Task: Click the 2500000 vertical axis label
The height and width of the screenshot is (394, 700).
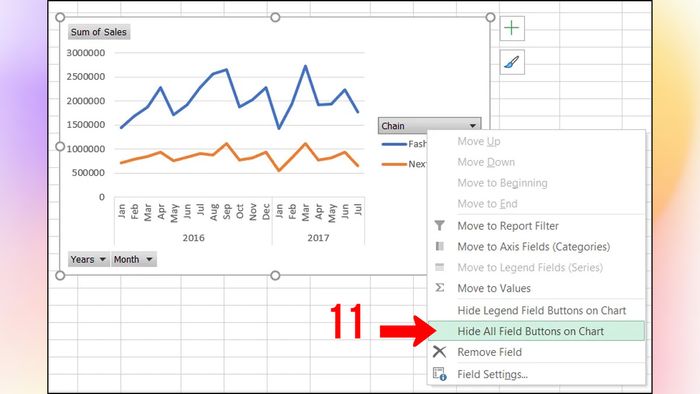Action: [86, 77]
